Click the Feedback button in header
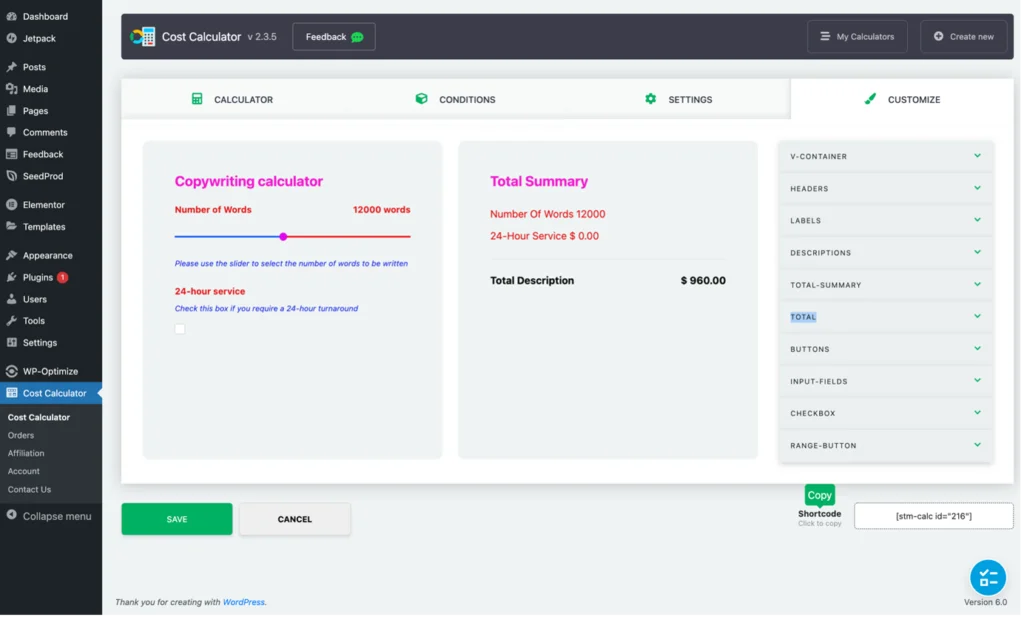 coord(334,37)
